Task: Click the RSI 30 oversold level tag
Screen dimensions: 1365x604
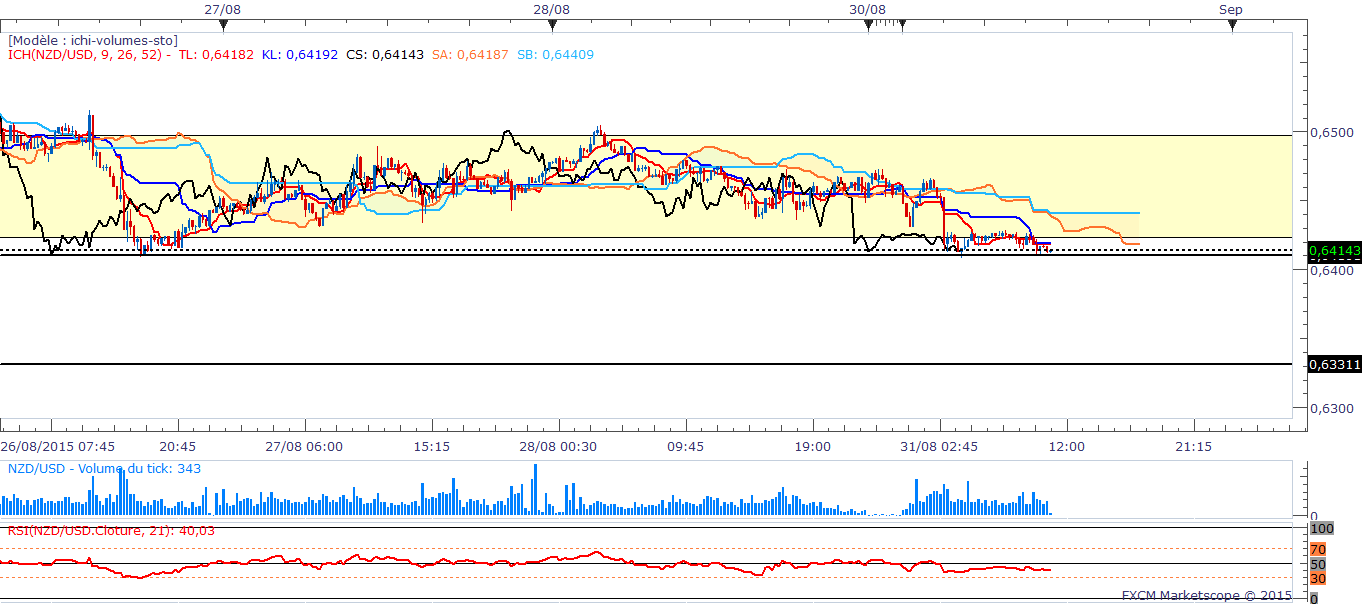Action: (x=1317, y=578)
